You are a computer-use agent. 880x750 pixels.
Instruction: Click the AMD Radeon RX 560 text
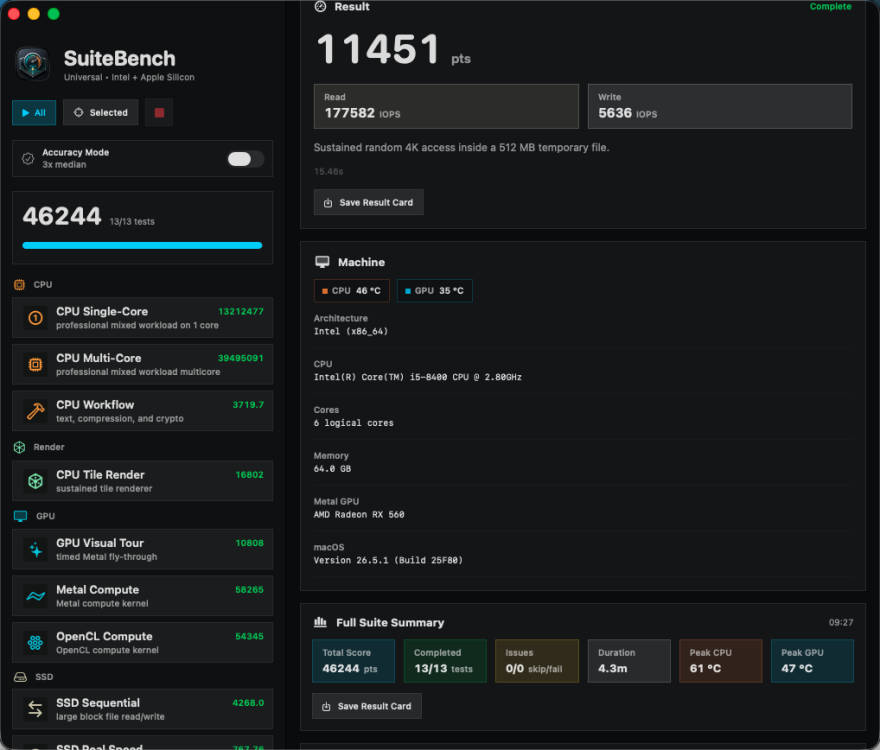[359, 515]
